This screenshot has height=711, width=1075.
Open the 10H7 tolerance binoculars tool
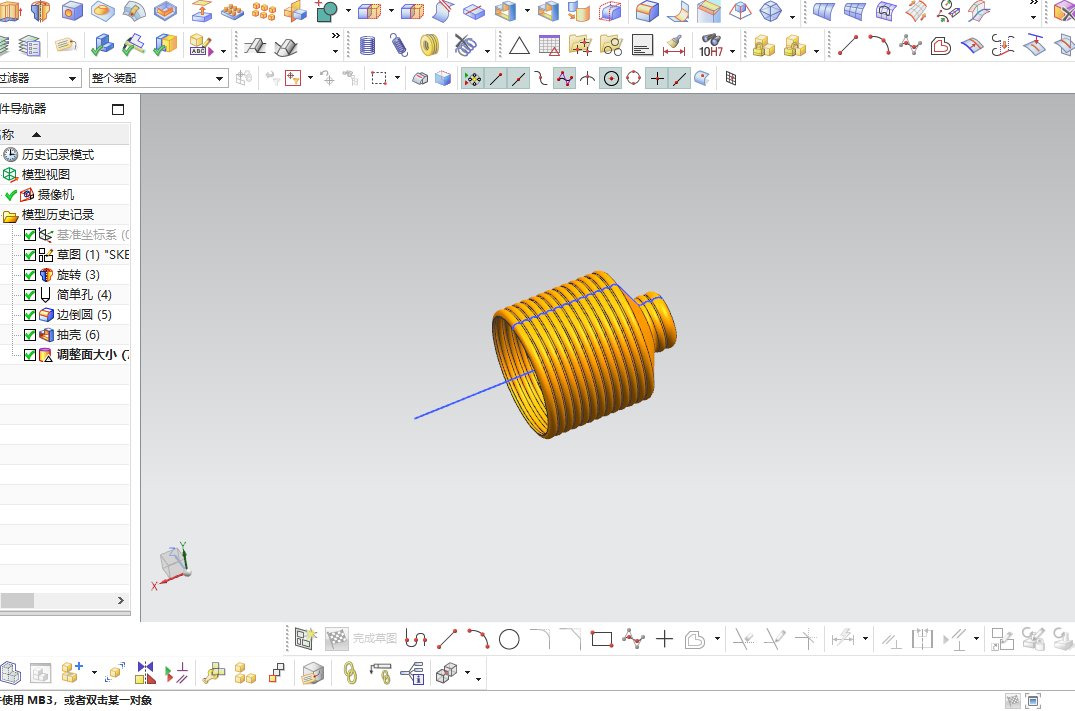point(711,46)
